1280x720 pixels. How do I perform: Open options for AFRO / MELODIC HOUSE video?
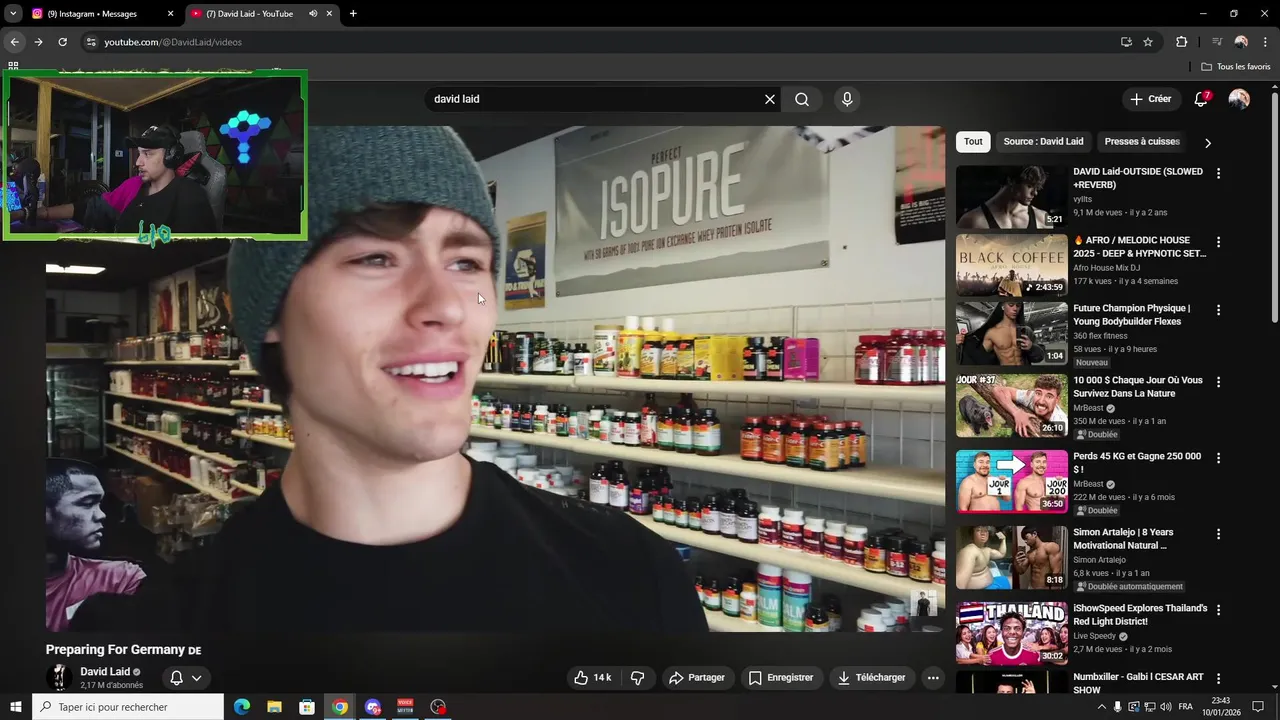coord(1218,242)
